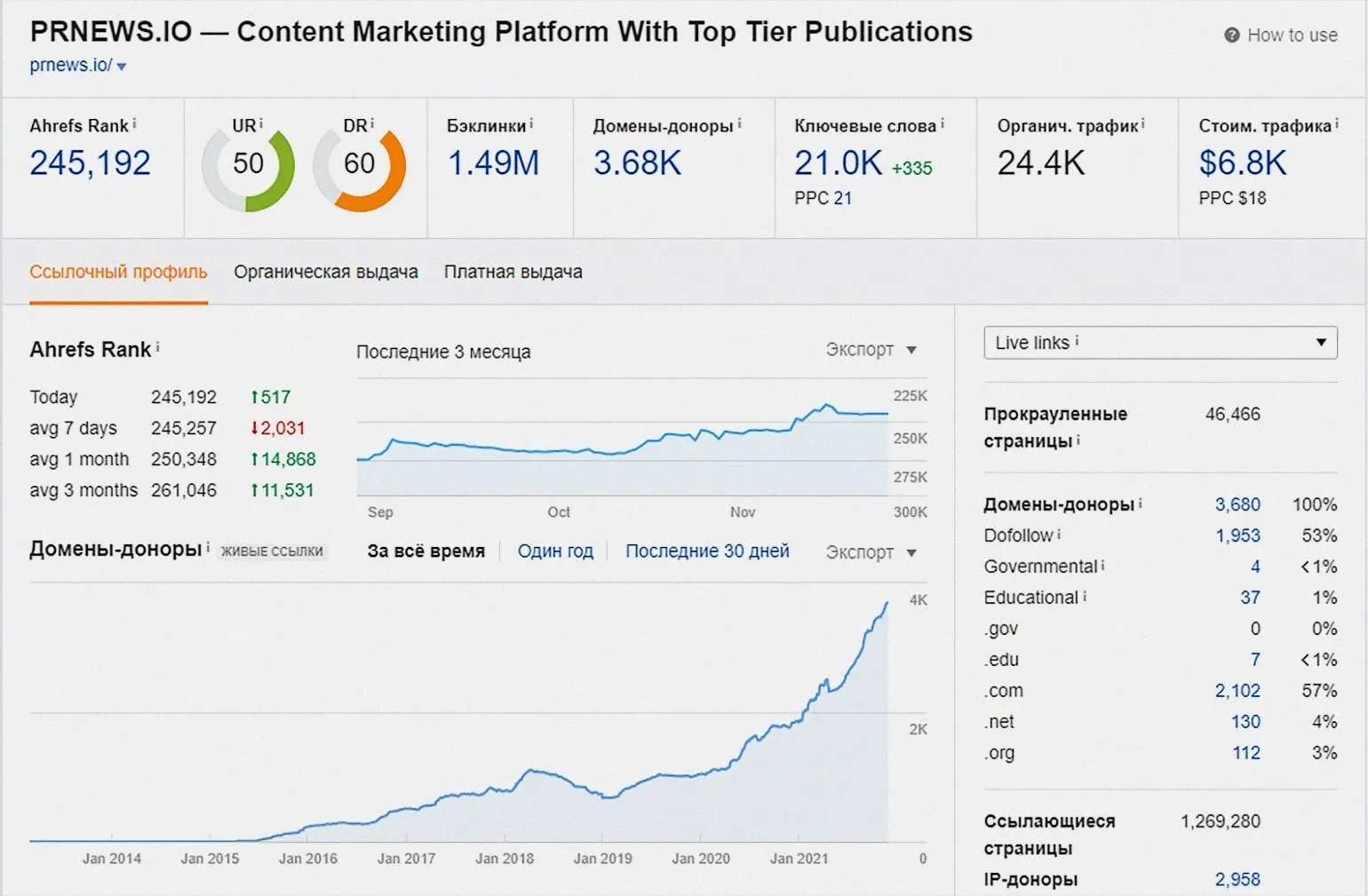1368x896 pixels.
Task: Switch to Платная выдача tab
Action: (x=513, y=272)
